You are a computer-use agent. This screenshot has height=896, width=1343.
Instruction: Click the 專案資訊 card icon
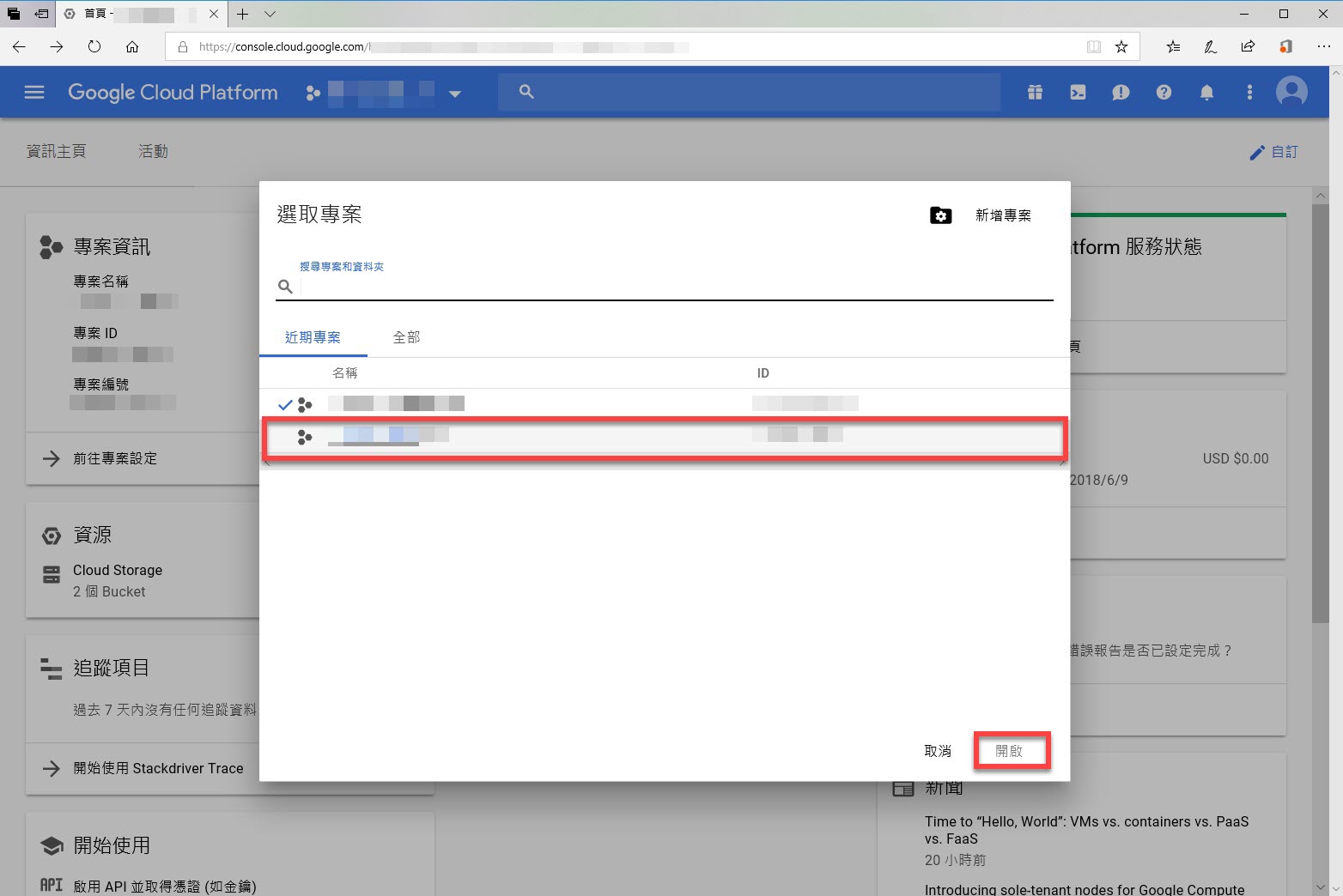click(x=51, y=247)
